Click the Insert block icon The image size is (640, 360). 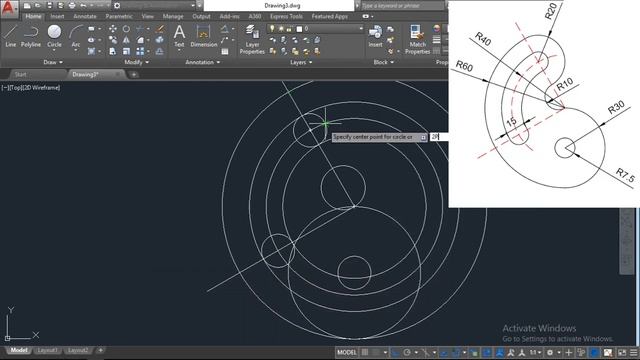point(375,35)
